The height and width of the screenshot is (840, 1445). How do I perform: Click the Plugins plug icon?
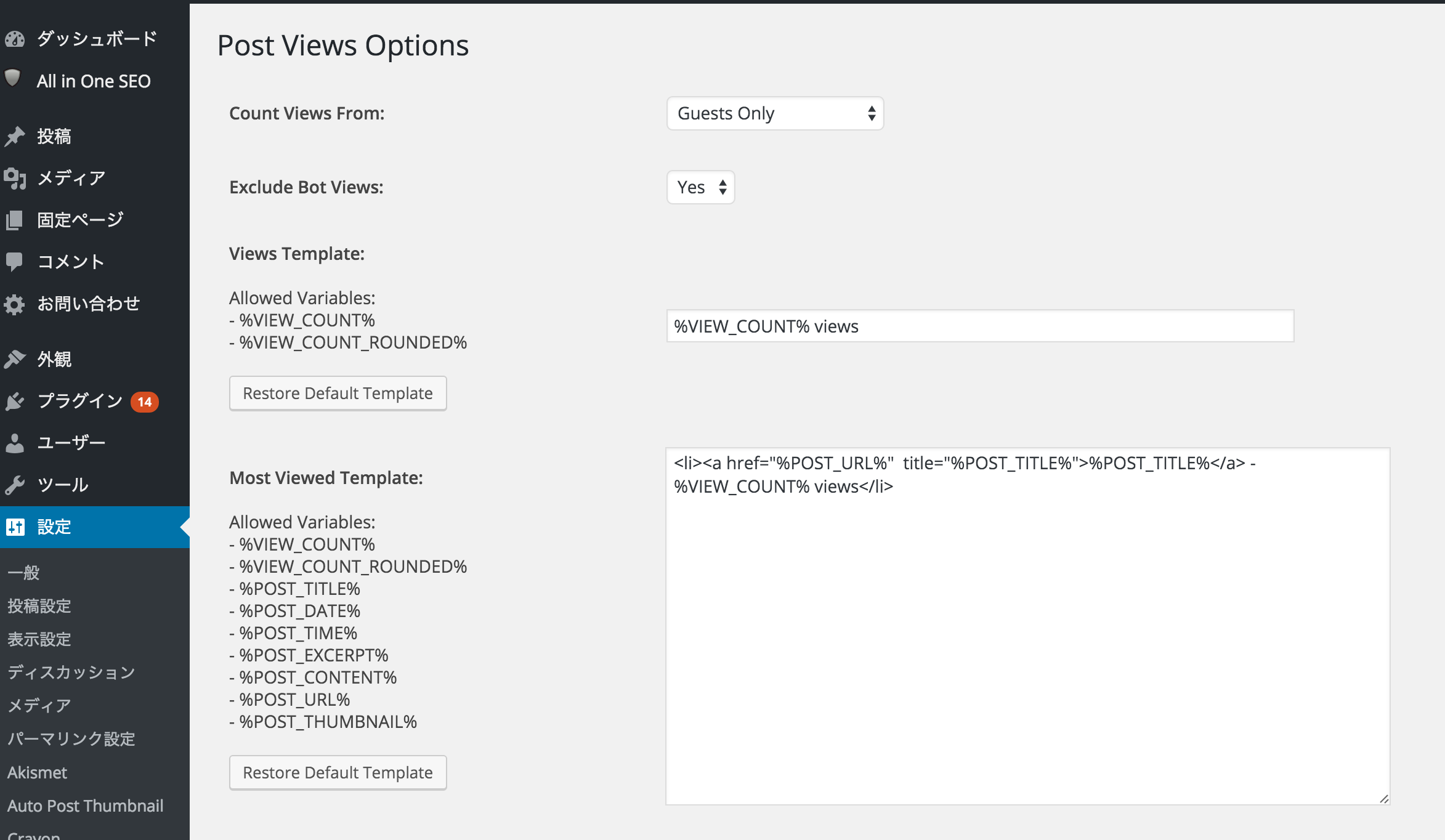pos(15,402)
